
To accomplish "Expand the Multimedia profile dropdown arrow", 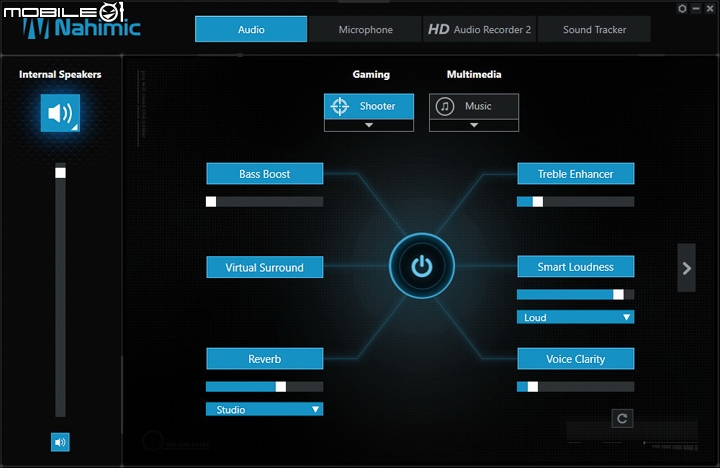I will click(474, 125).
